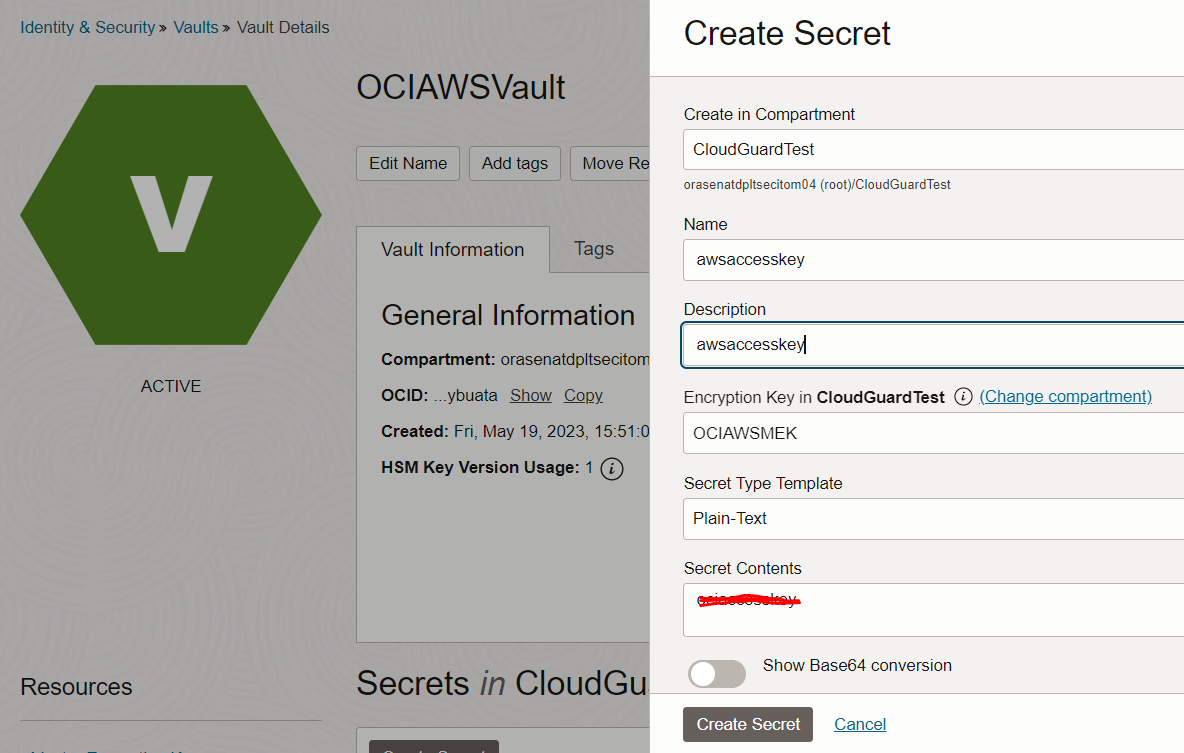
Task: Navigate to Identity & Security breadcrumb
Action: [87, 27]
